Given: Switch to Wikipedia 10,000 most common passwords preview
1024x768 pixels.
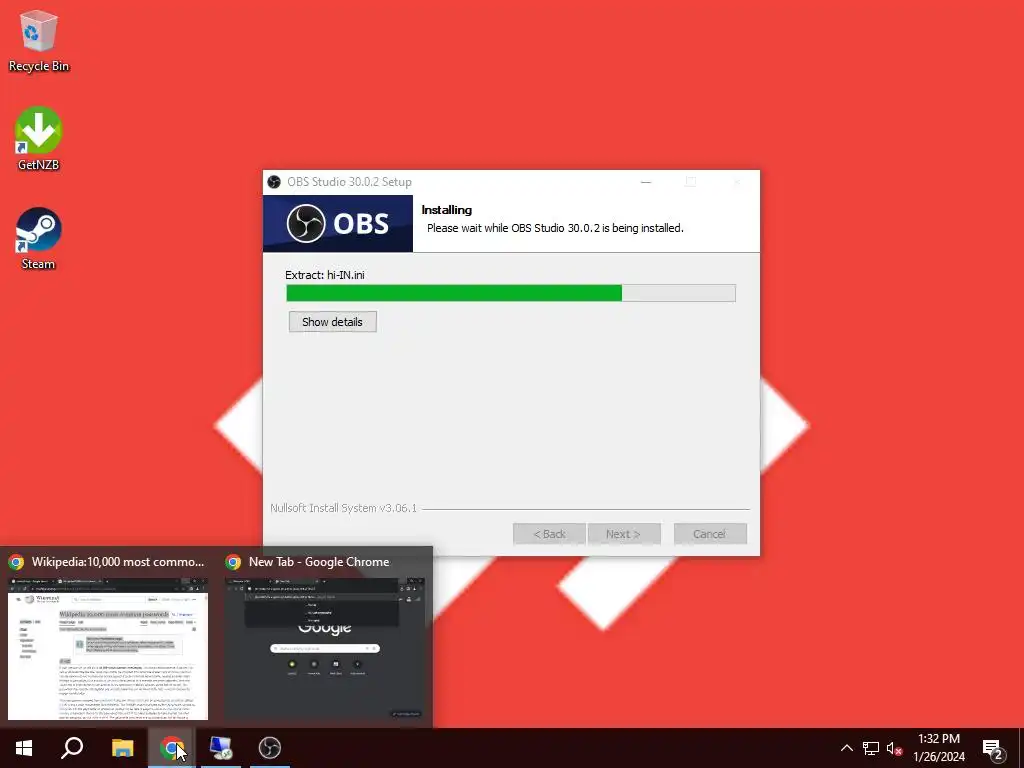Looking at the screenshot, I should [108, 648].
